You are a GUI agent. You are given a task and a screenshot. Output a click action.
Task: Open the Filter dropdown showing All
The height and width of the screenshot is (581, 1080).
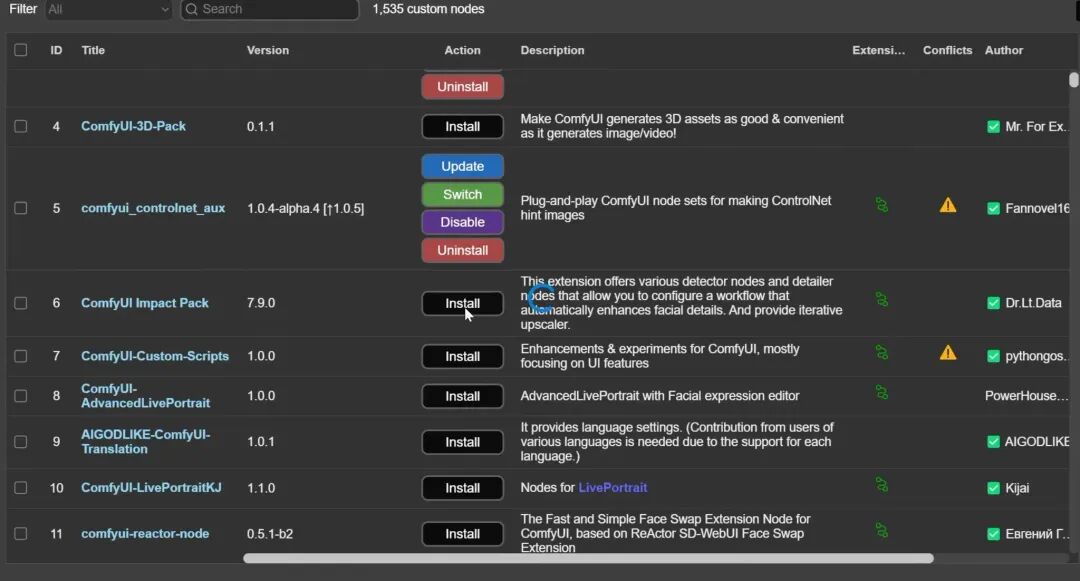pos(108,9)
